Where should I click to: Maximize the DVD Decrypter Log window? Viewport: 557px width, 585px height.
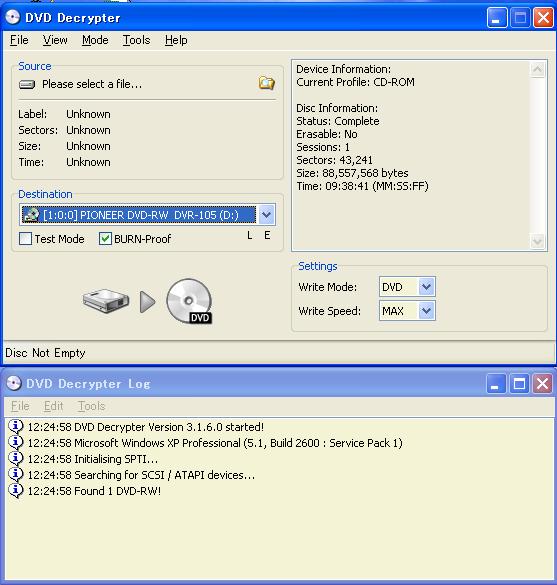click(519, 384)
